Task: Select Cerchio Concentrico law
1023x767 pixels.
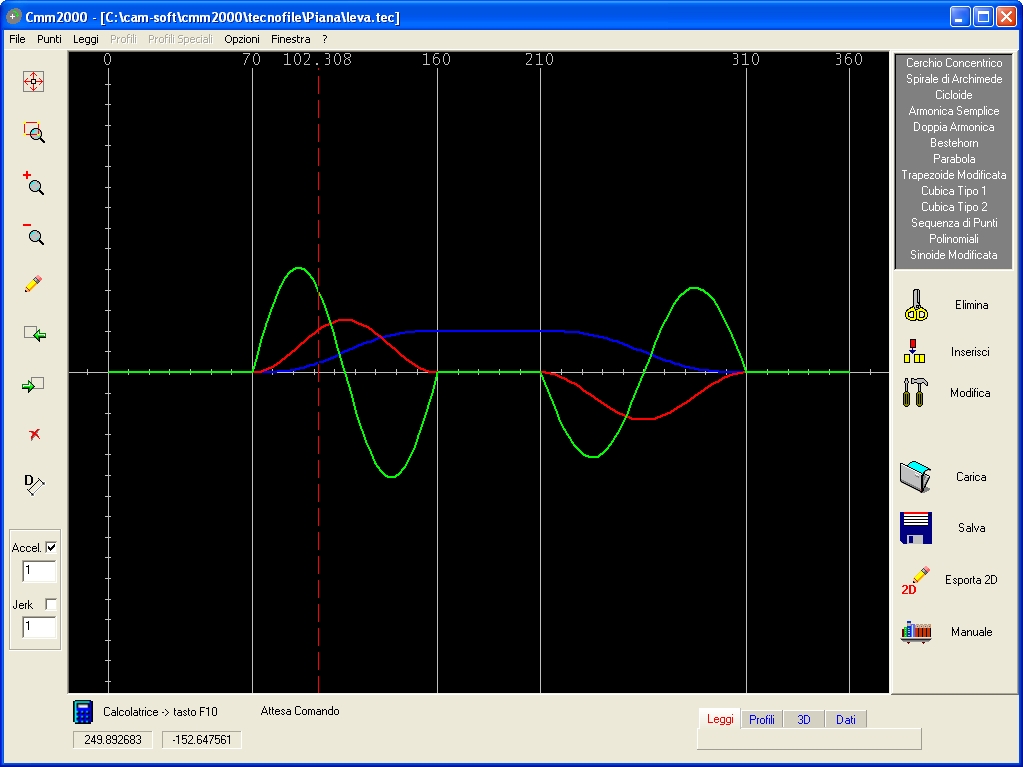Action: pyautogui.click(x=954, y=63)
